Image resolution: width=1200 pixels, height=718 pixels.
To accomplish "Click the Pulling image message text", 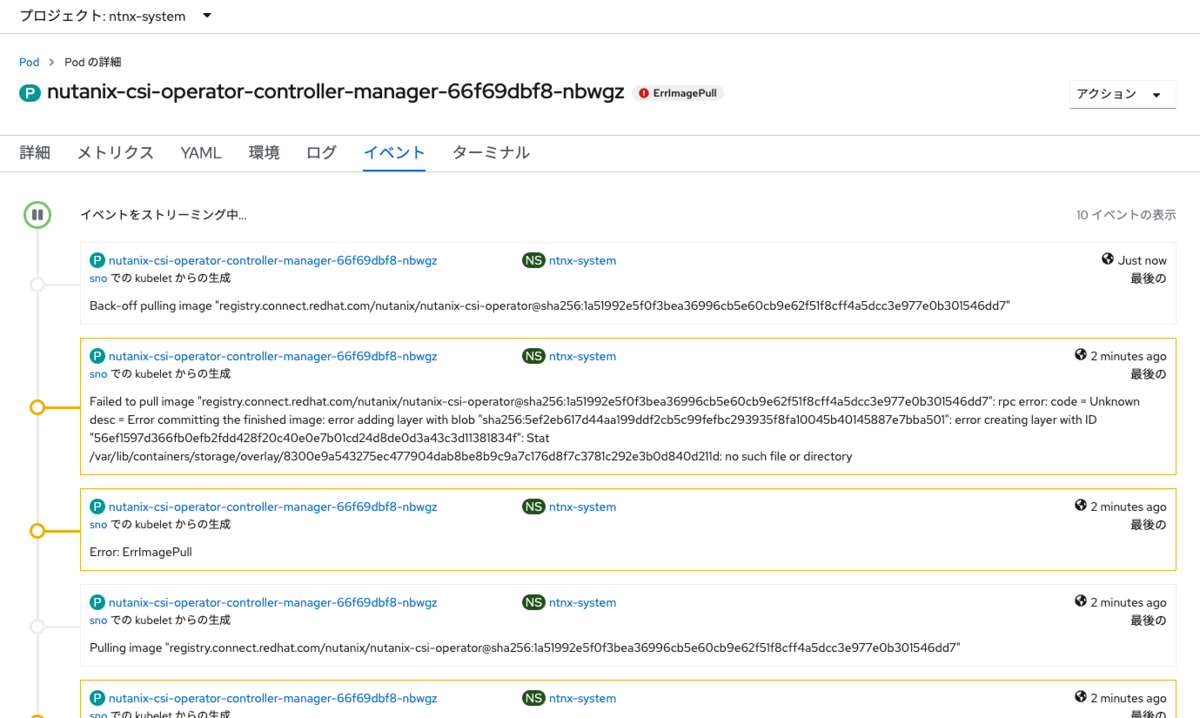I will [x=525, y=648].
